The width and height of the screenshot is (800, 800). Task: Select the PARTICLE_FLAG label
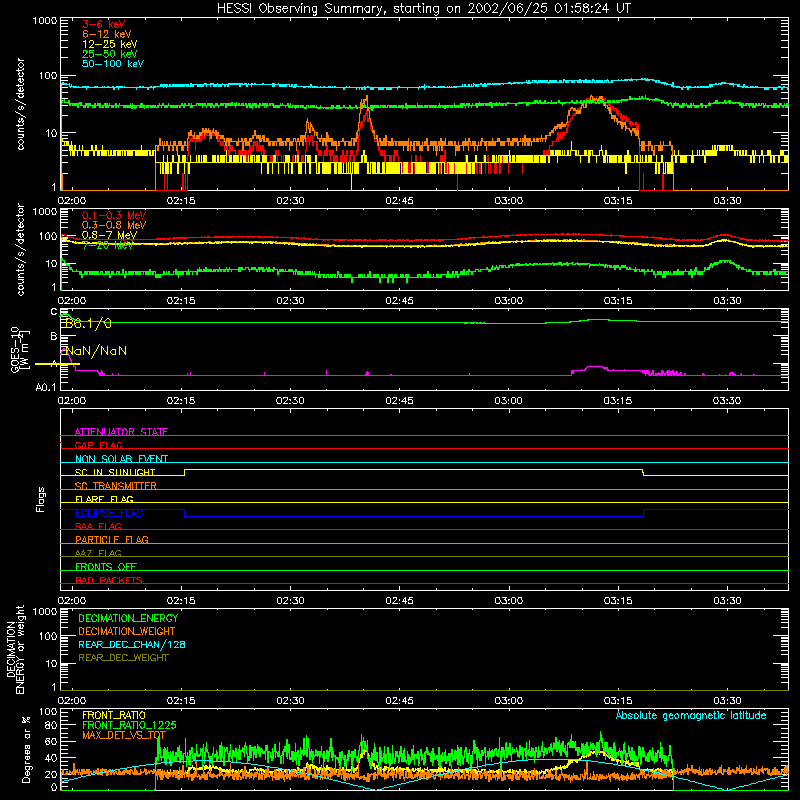point(112,539)
